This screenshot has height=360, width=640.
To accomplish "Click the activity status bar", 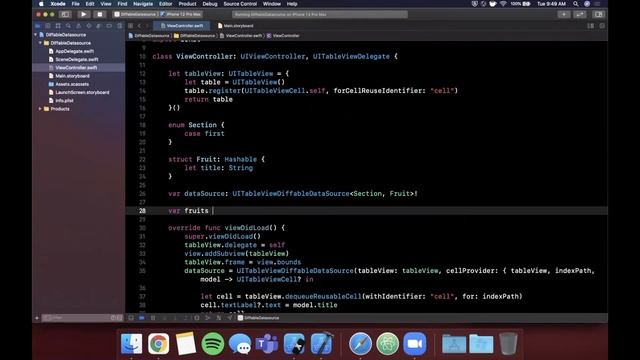I will coord(320,14).
